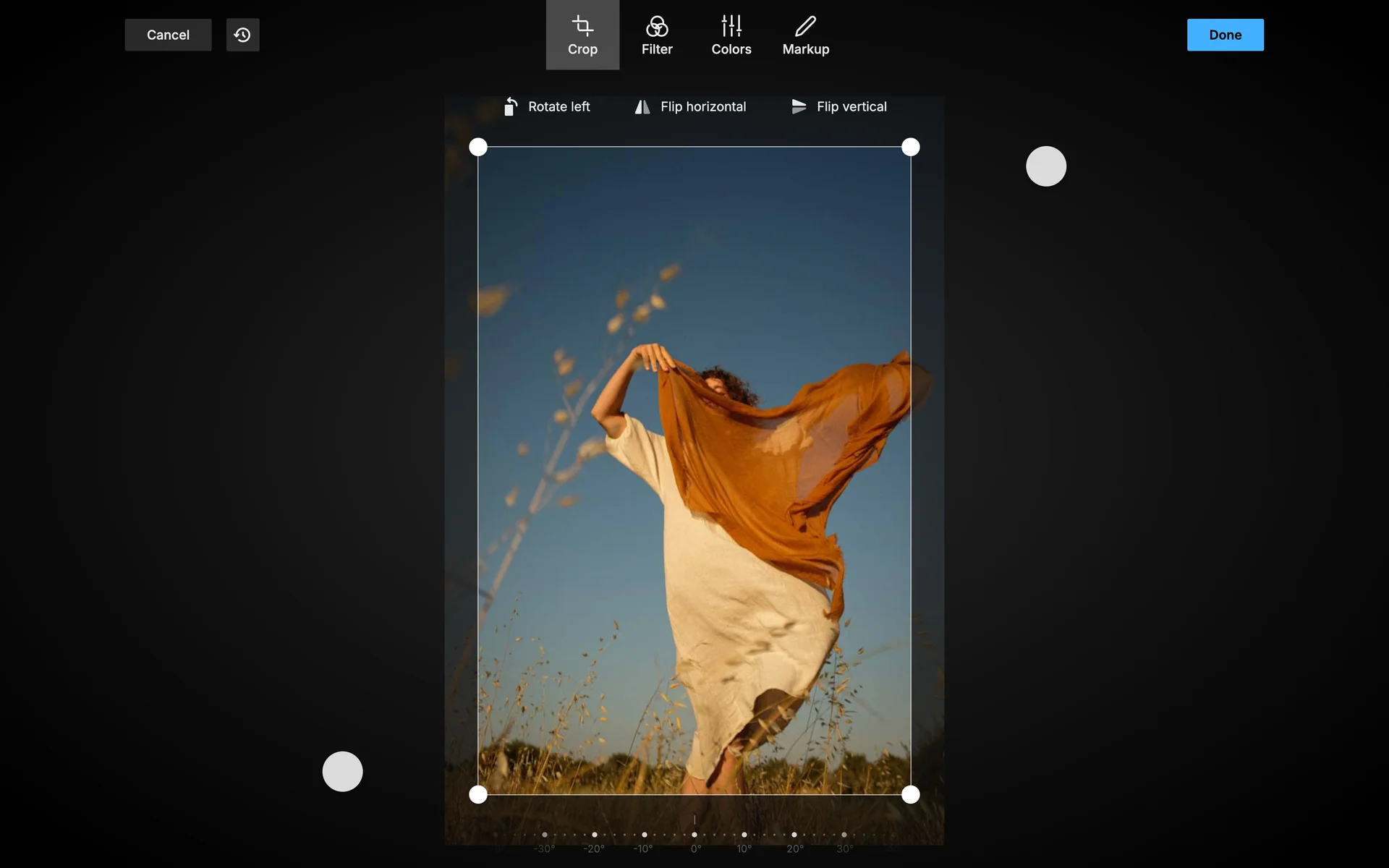Open the Colors adjustment tab
The image size is (1389, 868).
(731, 35)
